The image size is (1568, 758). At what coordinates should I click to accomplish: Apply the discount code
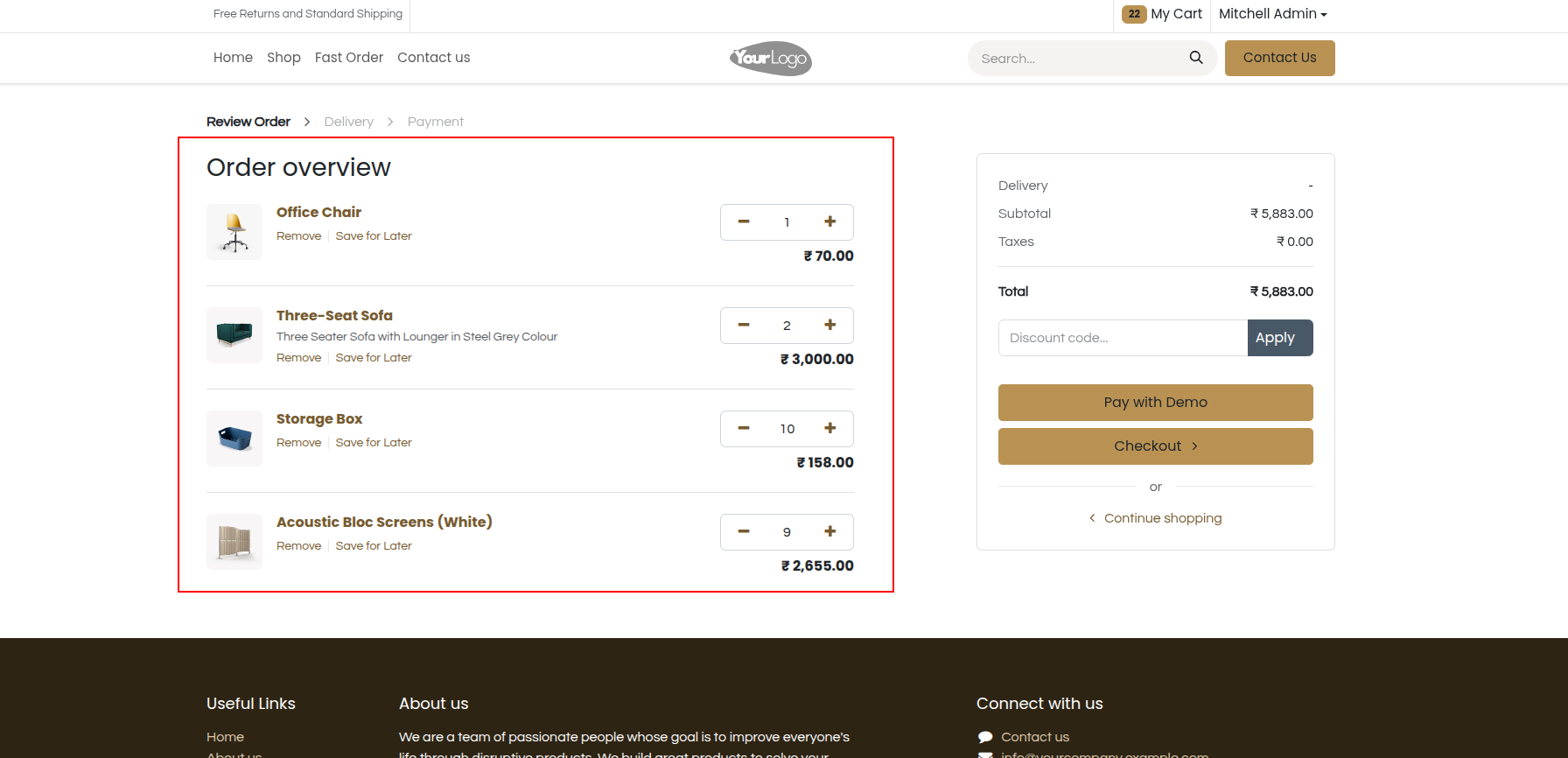pyautogui.click(x=1280, y=338)
